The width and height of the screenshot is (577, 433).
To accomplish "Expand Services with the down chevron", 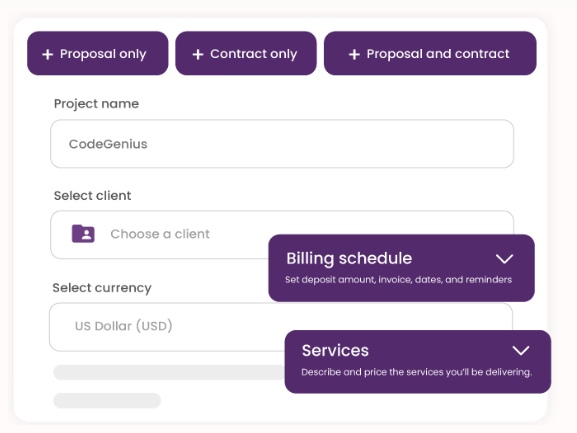I will 521,350.
